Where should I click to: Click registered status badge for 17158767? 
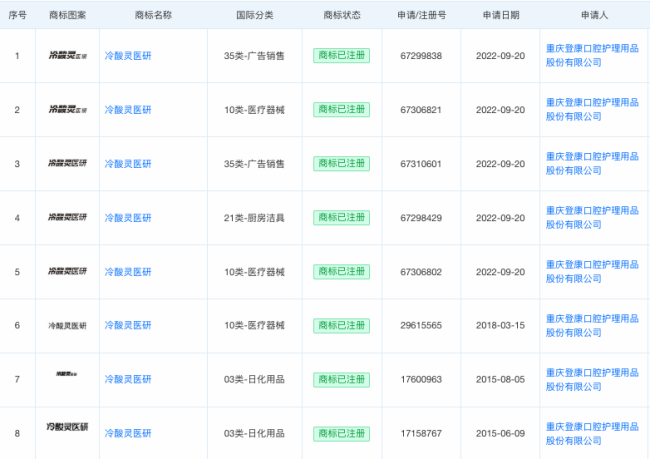341,434
